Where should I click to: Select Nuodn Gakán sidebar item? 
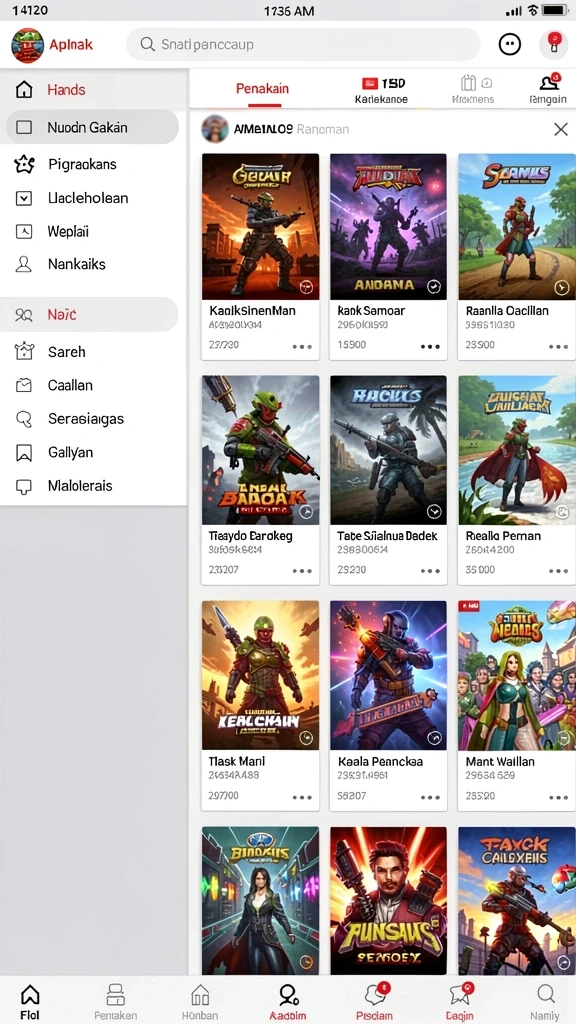tap(92, 127)
